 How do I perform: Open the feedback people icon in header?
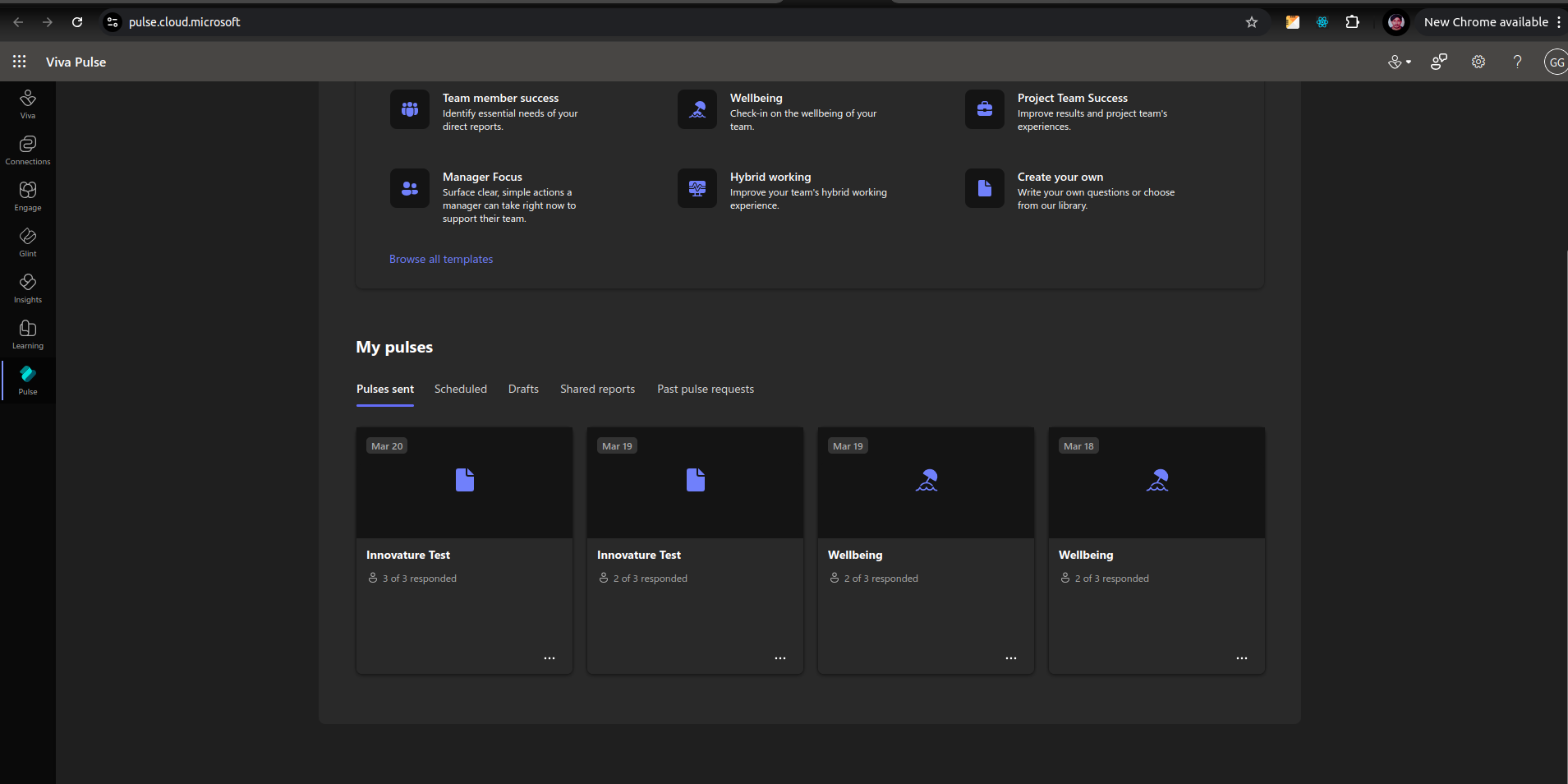[x=1439, y=62]
